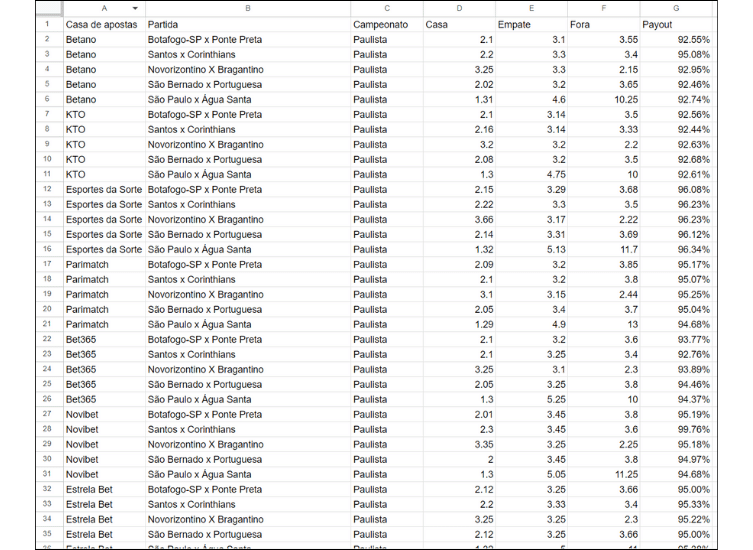This screenshot has width=753, height=550.
Task: Select the column B header
Action: click(x=247, y=8)
